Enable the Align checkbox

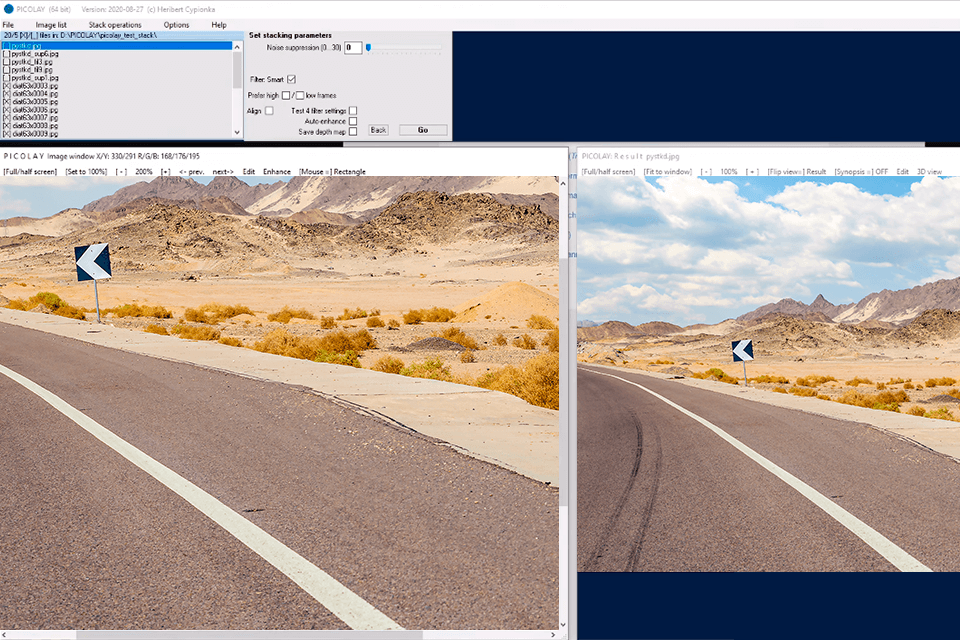(269, 111)
